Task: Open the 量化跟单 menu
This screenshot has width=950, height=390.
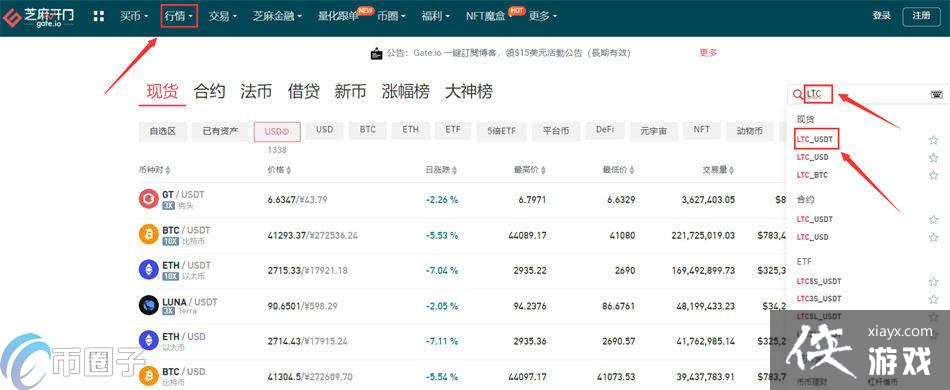Action: (x=338, y=16)
